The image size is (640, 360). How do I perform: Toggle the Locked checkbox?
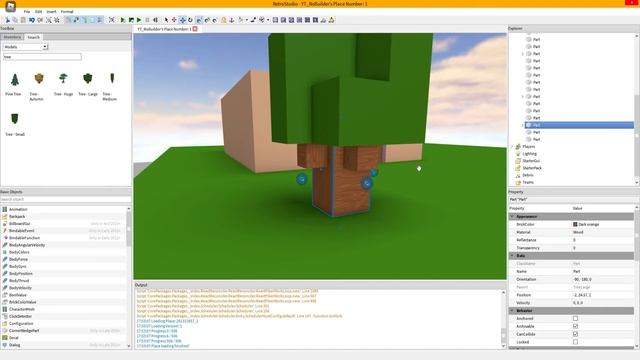[576, 342]
